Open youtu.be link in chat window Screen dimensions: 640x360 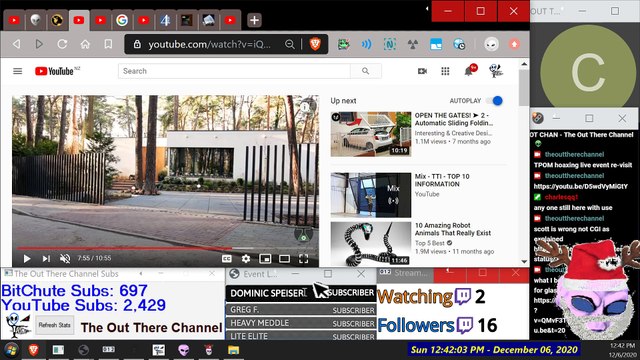point(580,187)
